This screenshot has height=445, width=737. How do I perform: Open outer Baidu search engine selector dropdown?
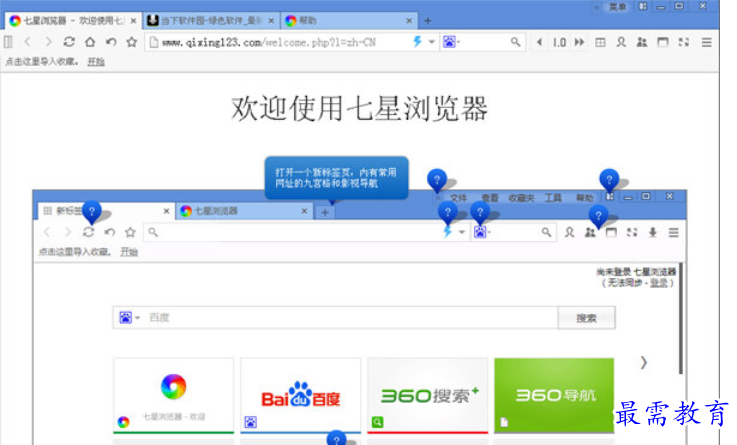[452, 42]
